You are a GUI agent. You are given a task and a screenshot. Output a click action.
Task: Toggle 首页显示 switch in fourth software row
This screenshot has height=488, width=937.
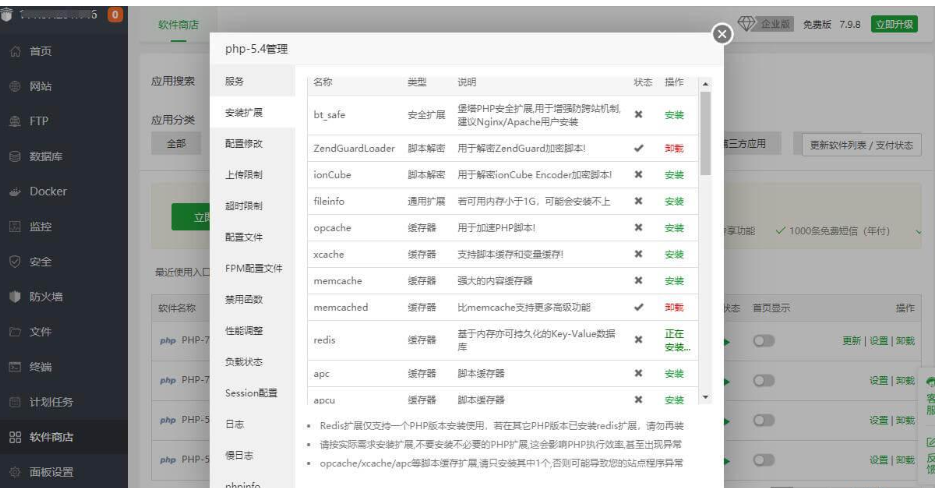point(764,460)
